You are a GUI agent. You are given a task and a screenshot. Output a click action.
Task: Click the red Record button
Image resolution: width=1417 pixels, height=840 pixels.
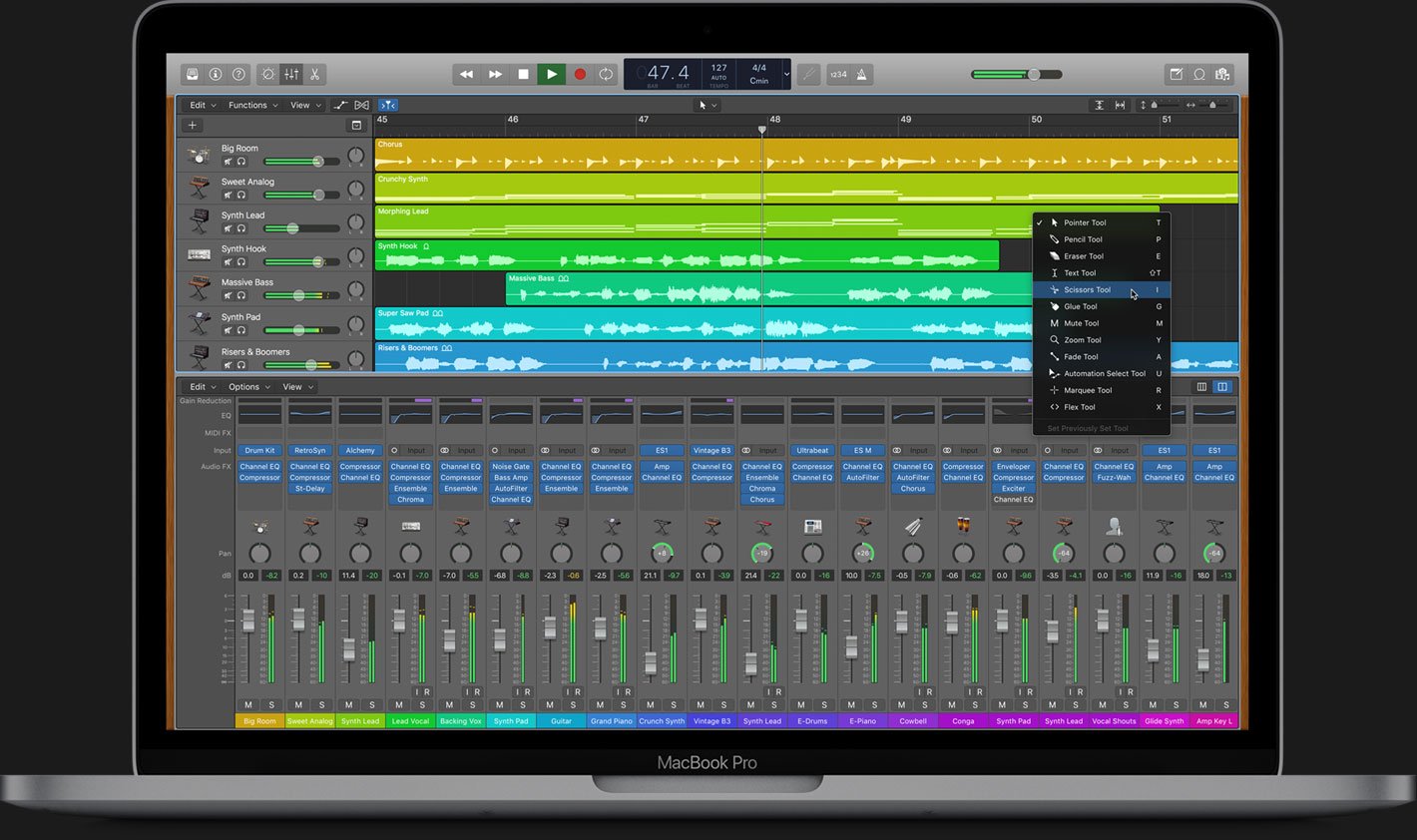[579, 74]
